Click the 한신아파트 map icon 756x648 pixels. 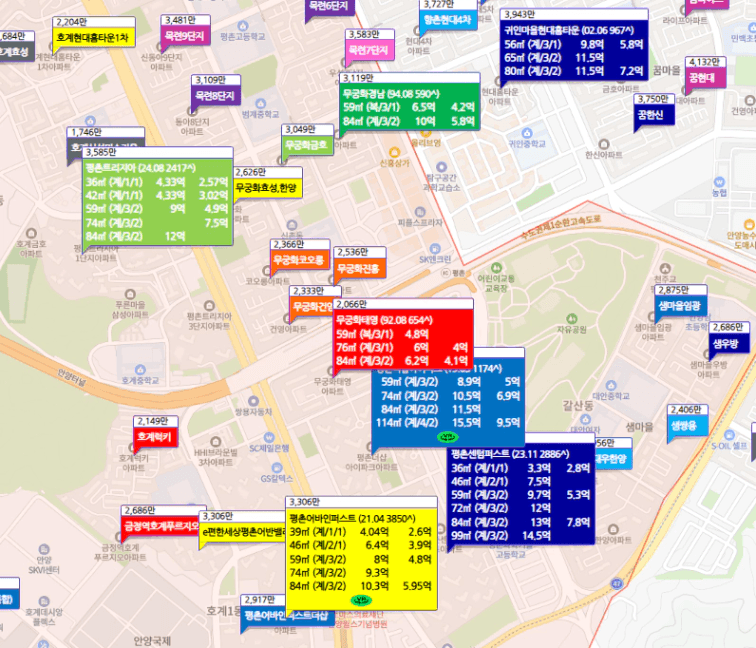point(604,144)
